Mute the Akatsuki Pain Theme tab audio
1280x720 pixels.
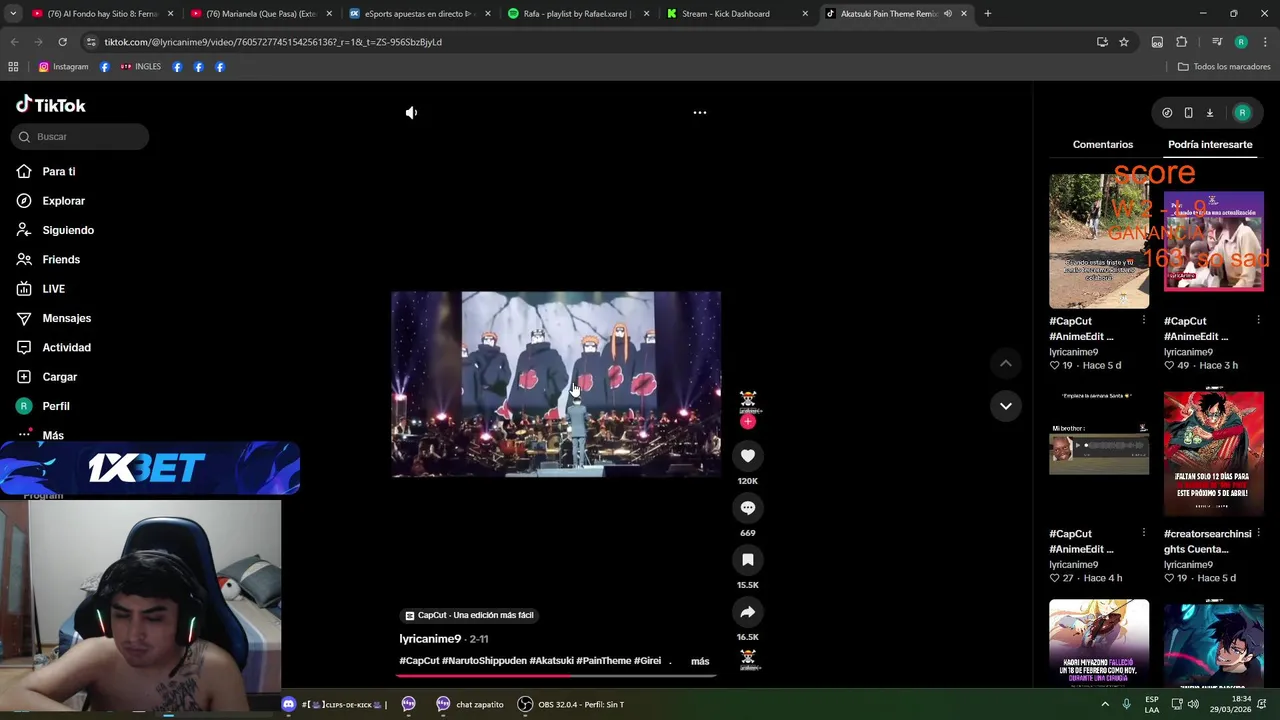click(947, 14)
